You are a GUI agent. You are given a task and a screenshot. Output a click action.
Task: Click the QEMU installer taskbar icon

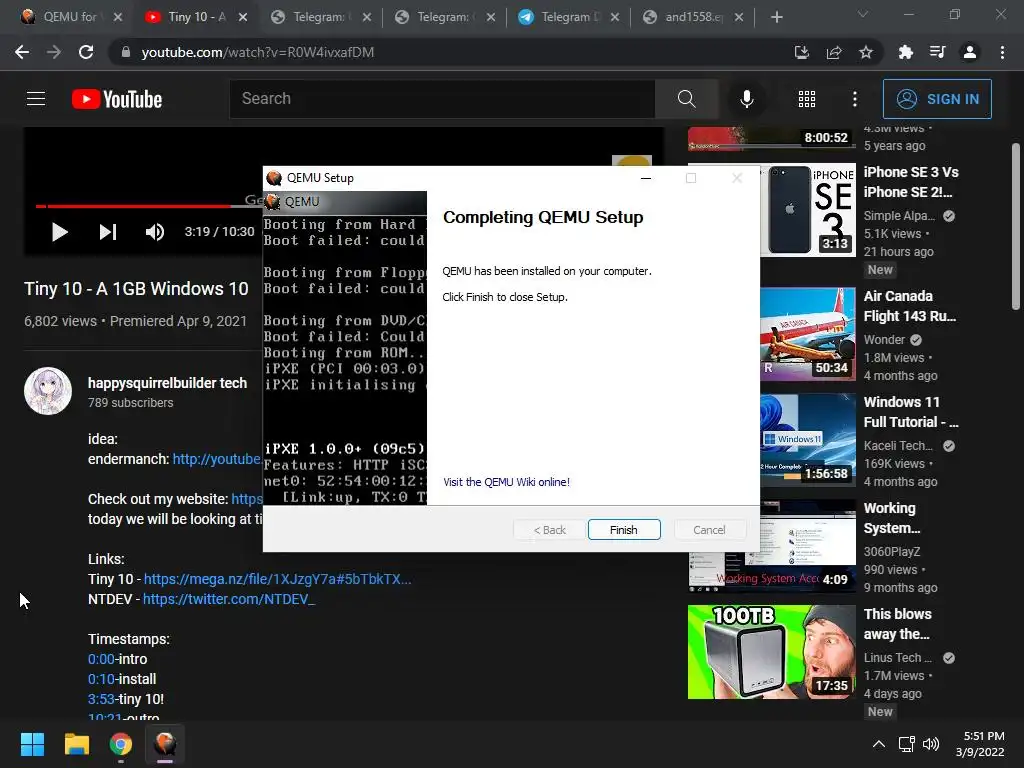coord(165,744)
